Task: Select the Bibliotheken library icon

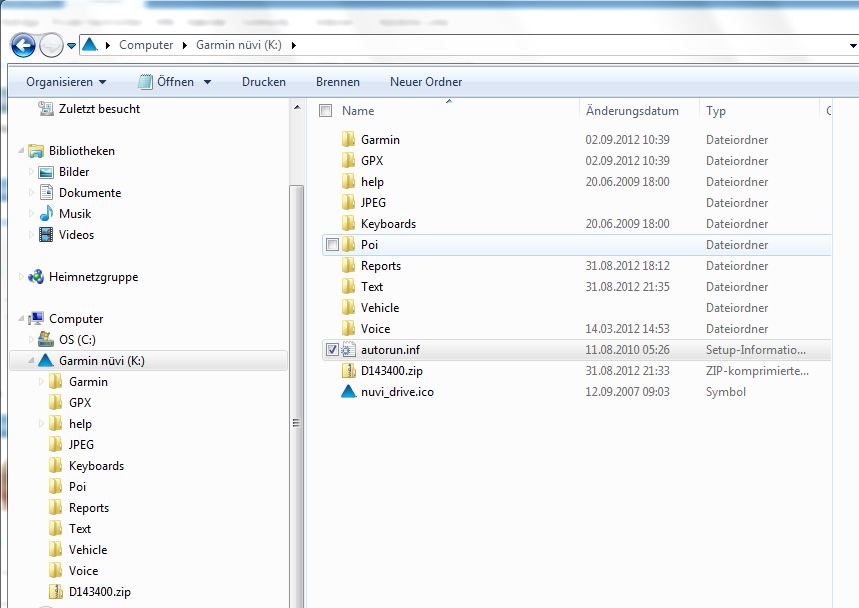Action: coord(36,151)
